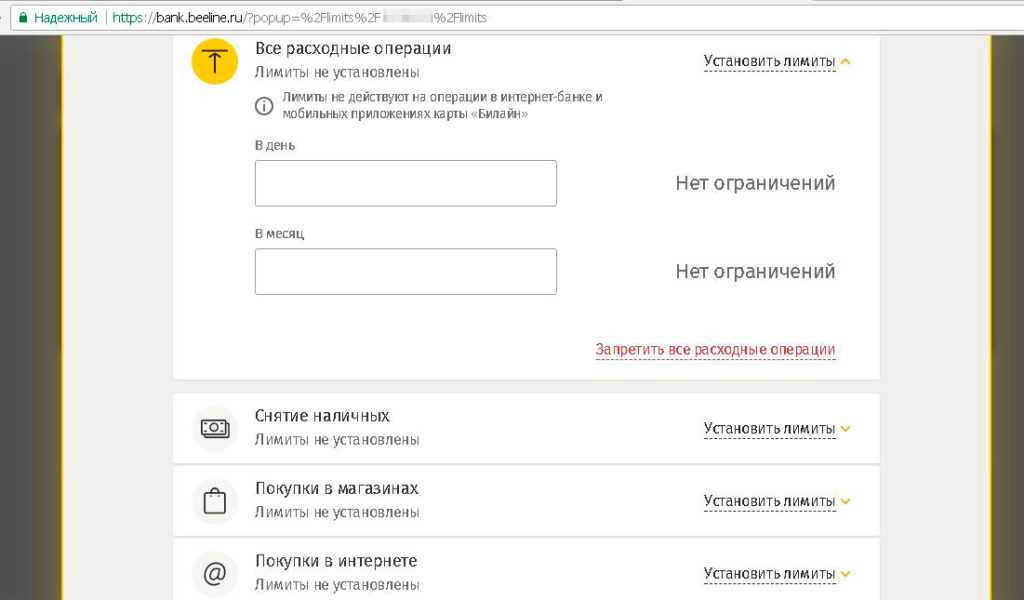Expand limits for Покупки в интернете

click(776, 574)
